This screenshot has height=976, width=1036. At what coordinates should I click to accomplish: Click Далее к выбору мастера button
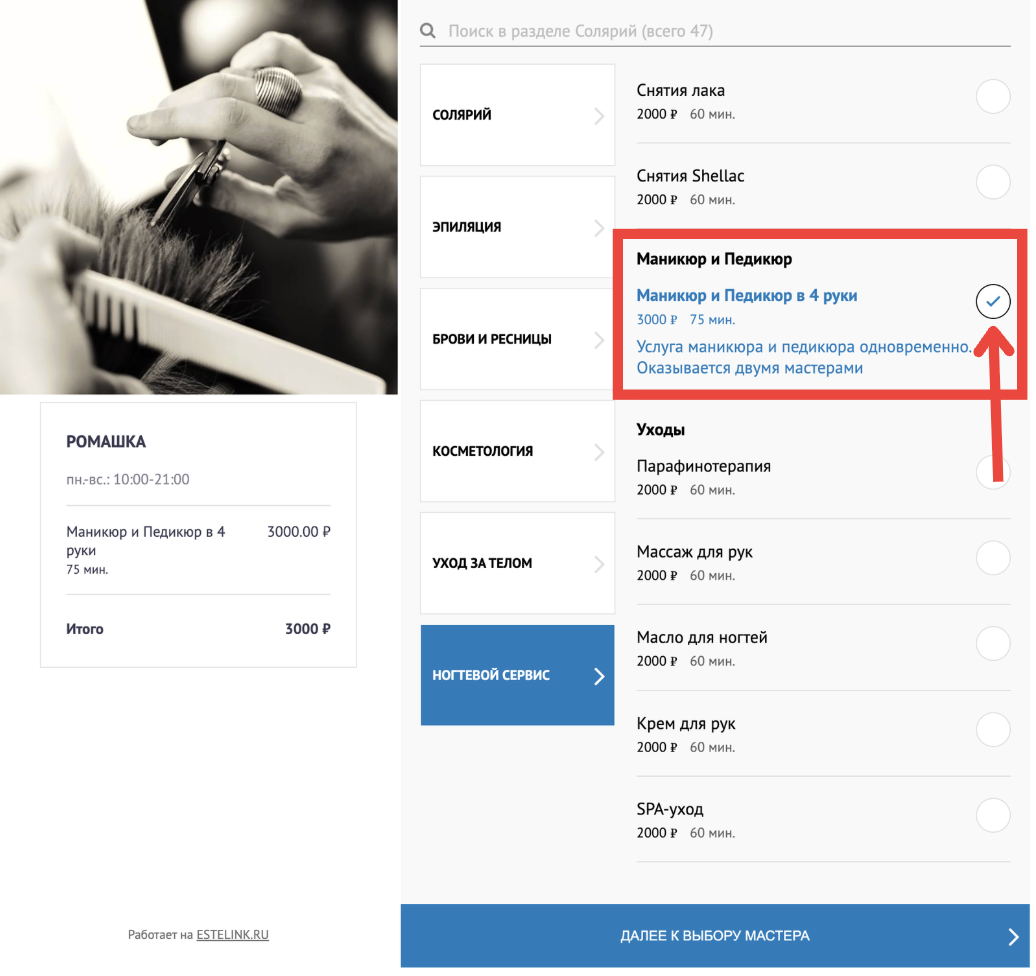(715, 936)
